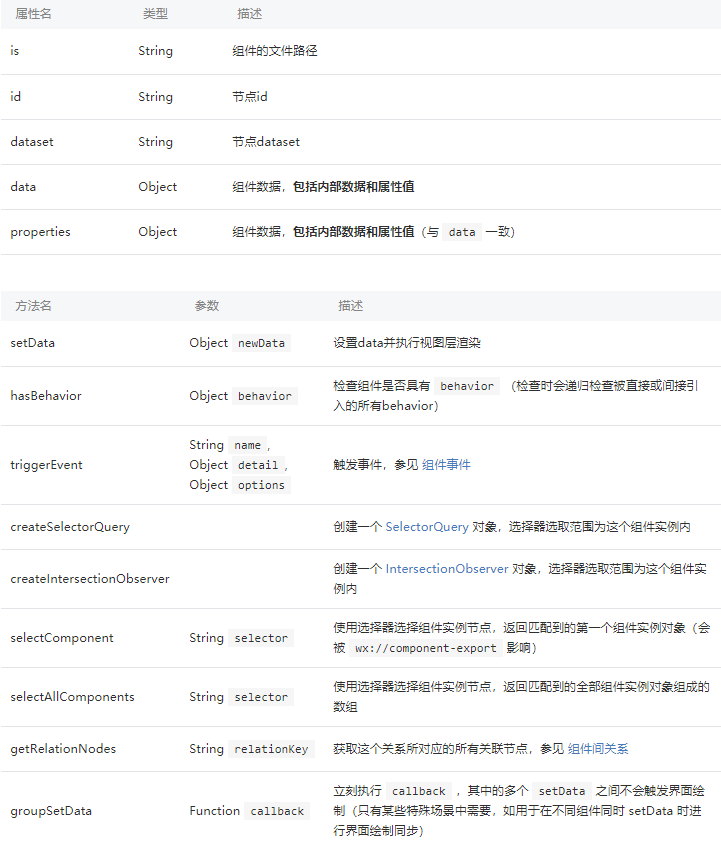Open the 组件间关系 link
Screen dimensions: 721x843
598,749
